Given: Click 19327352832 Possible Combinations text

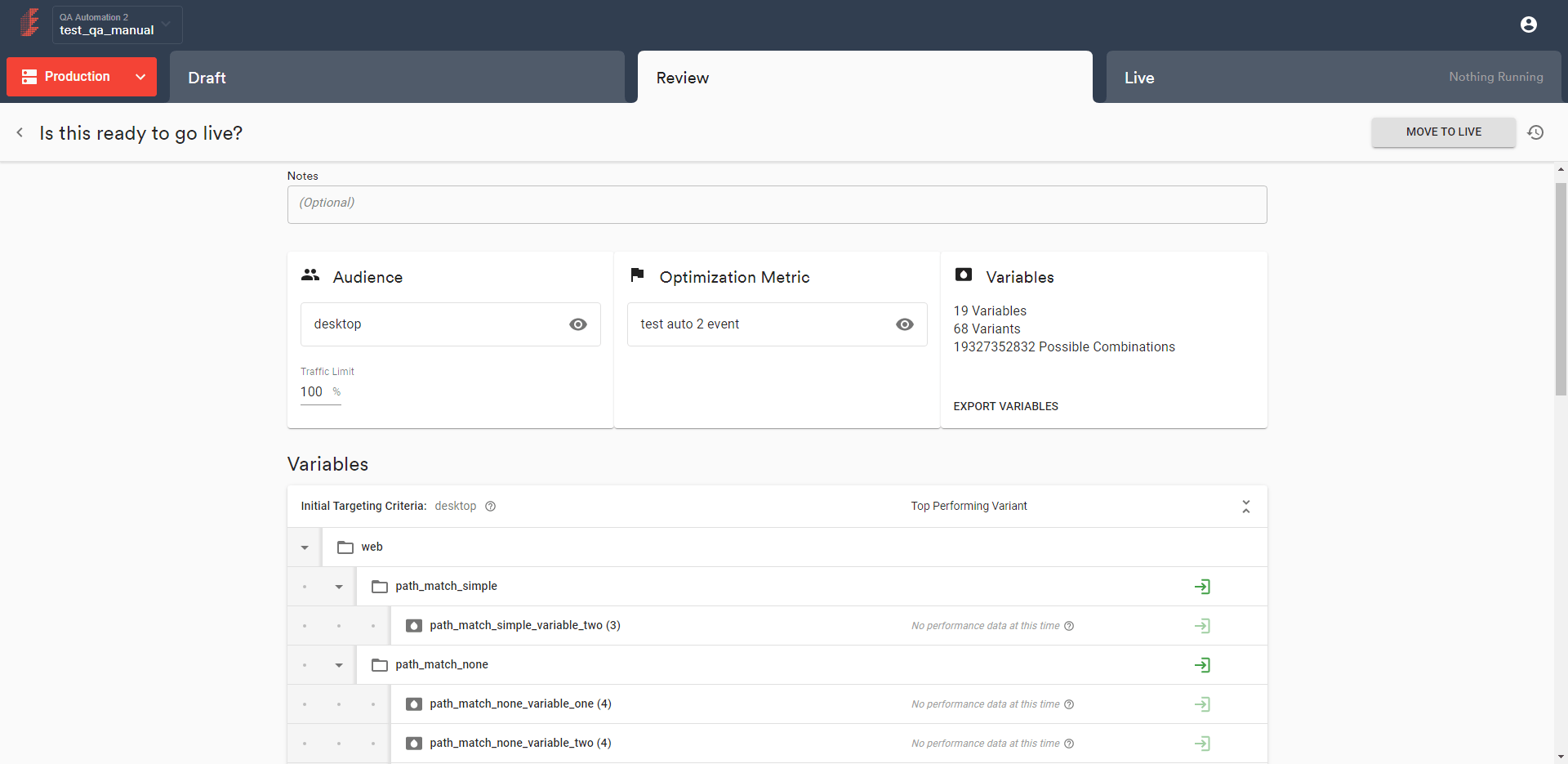Looking at the screenshot, I should coord(1064,347).
